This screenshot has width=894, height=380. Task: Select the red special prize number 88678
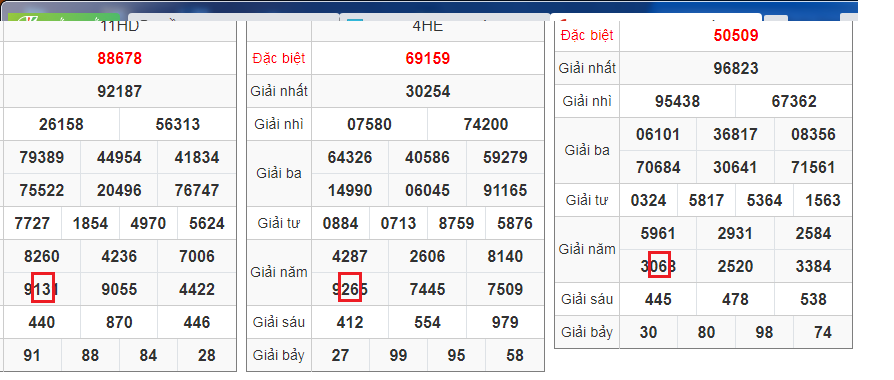(120, 58)
